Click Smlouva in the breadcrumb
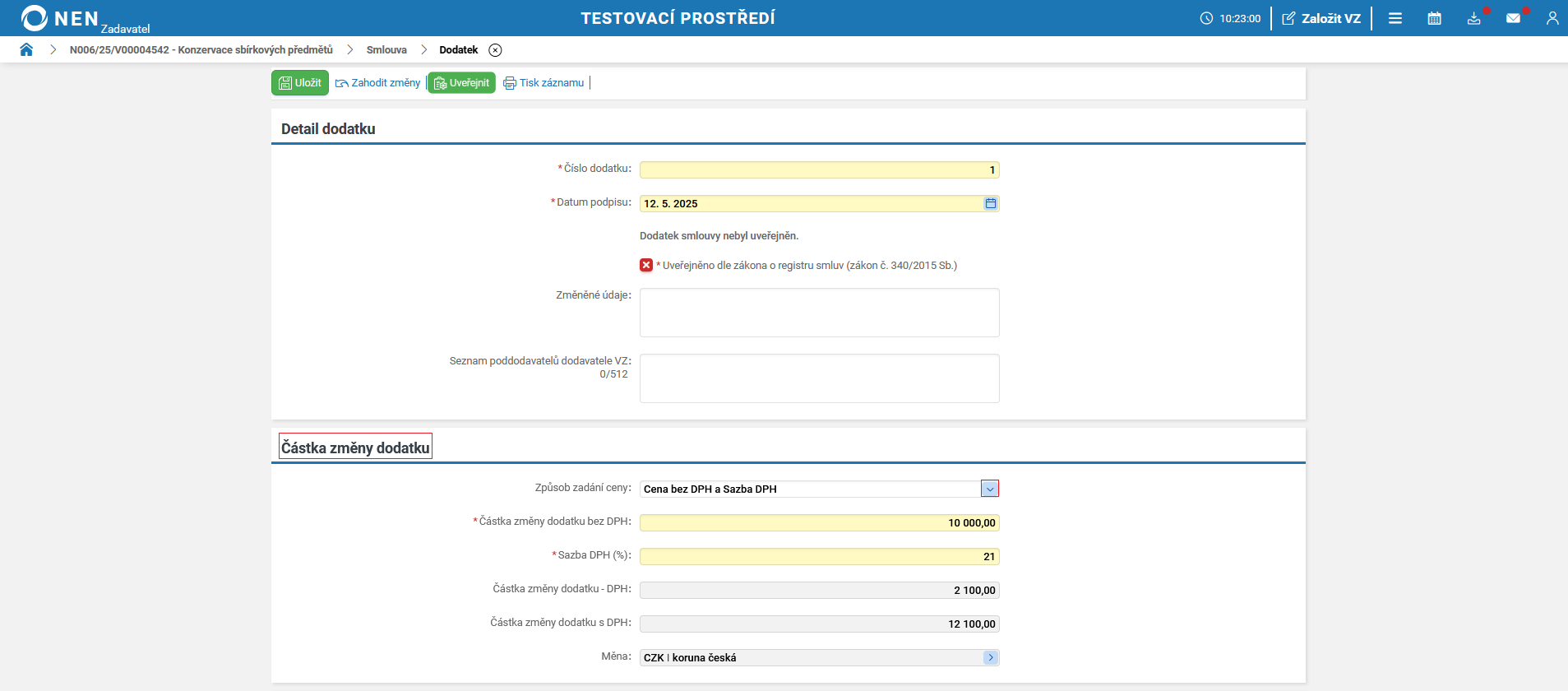This screenshot has width=1568, height=691. point(386,50)
